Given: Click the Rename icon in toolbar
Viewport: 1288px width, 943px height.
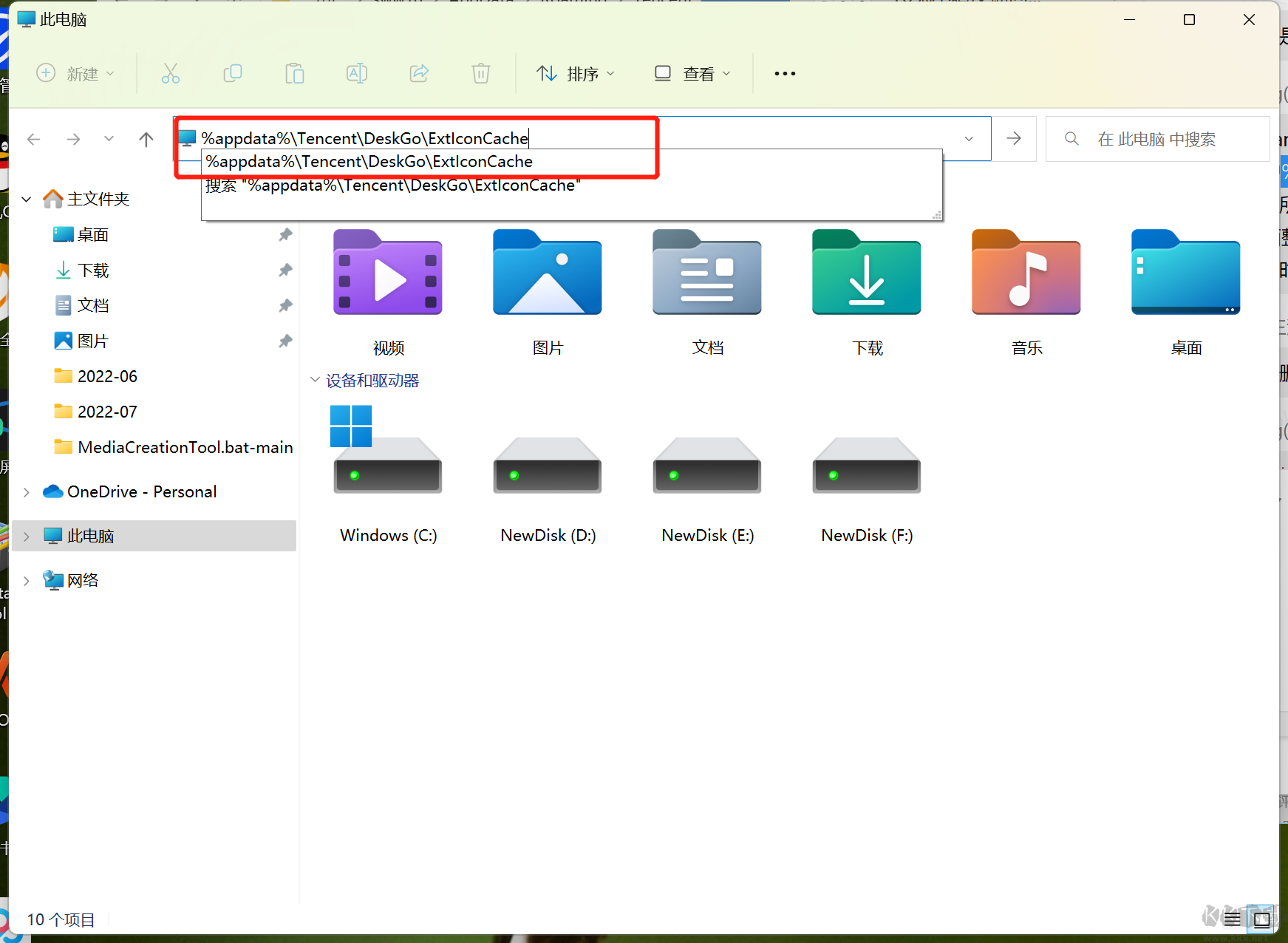Looking at the screenshot, I should 357,73.
